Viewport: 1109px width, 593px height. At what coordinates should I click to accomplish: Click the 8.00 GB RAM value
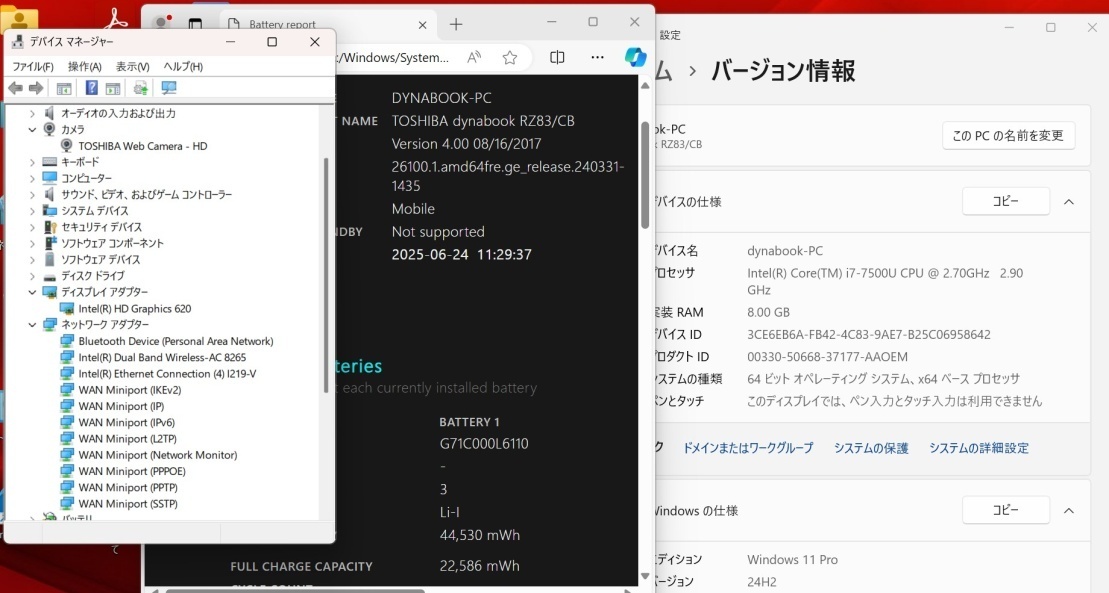768,312
